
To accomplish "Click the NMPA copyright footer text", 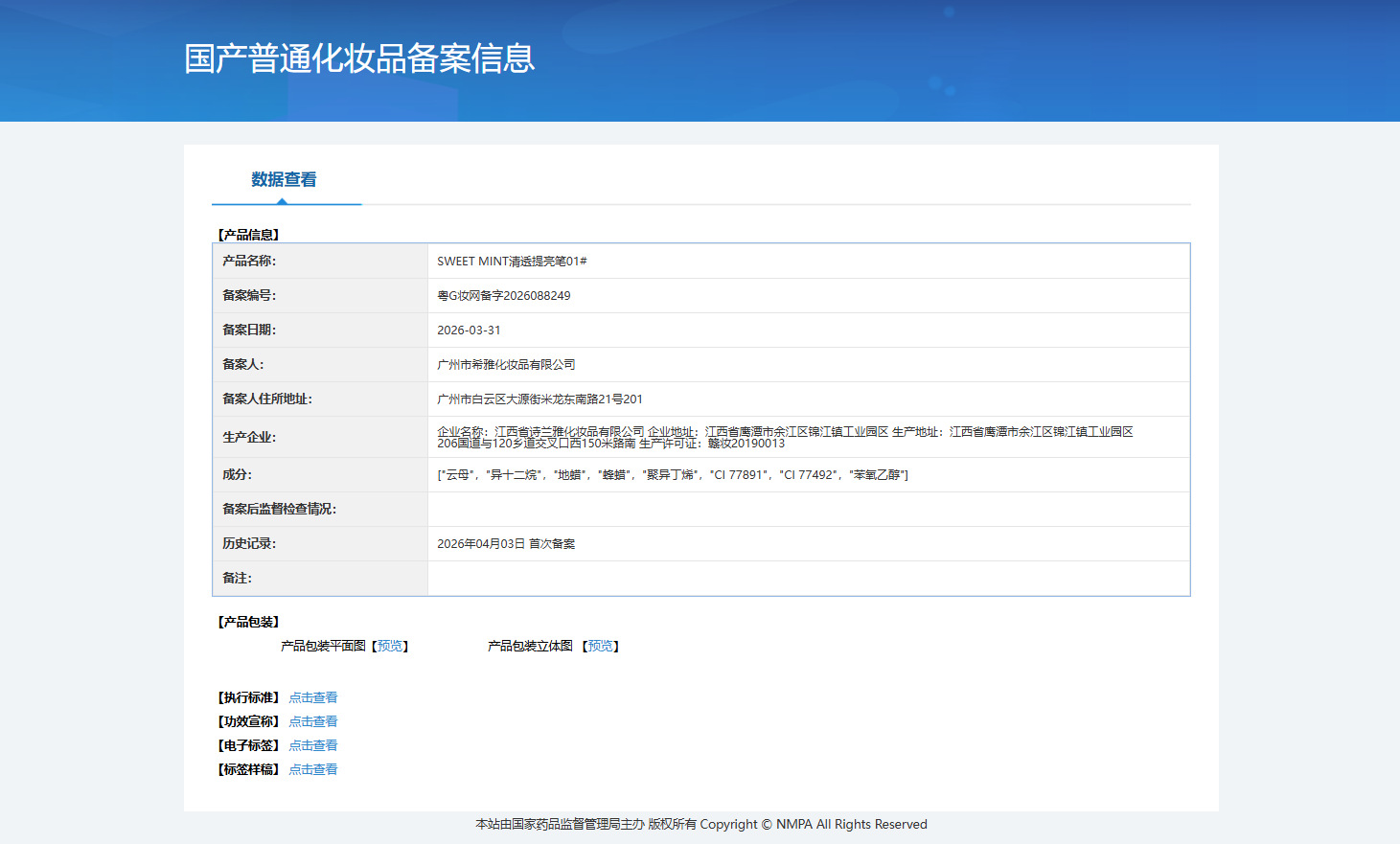I will point(701,825).
